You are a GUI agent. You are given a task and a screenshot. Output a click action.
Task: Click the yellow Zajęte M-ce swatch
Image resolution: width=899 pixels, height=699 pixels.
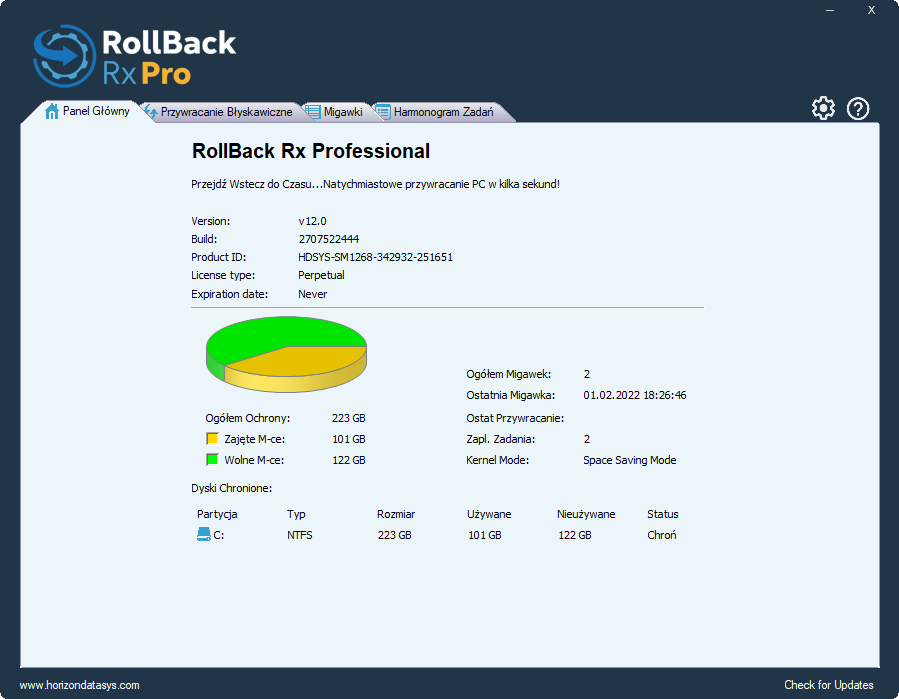[x=212, y=439]
